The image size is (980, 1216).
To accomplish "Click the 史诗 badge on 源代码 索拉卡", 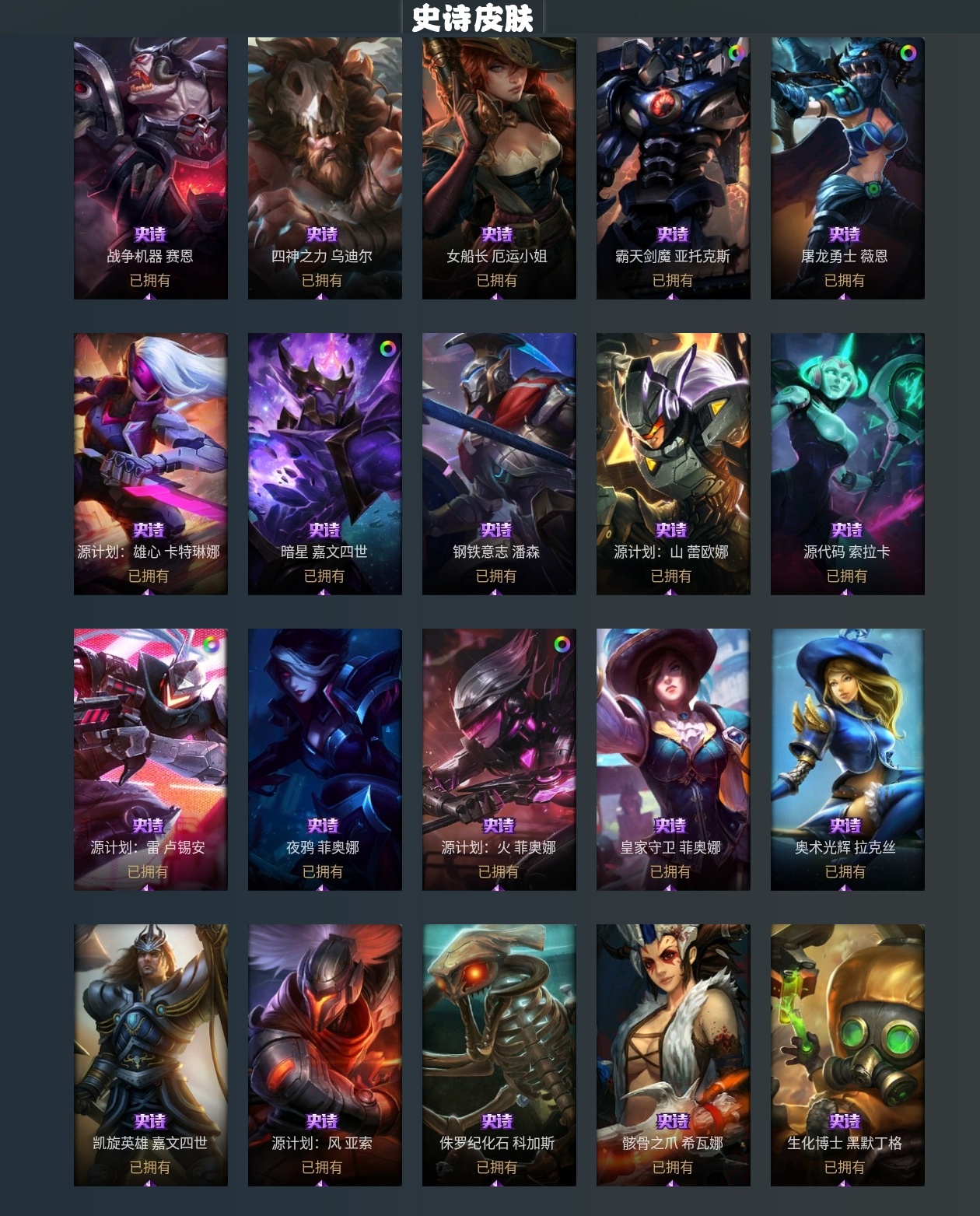I will [847, 530].
